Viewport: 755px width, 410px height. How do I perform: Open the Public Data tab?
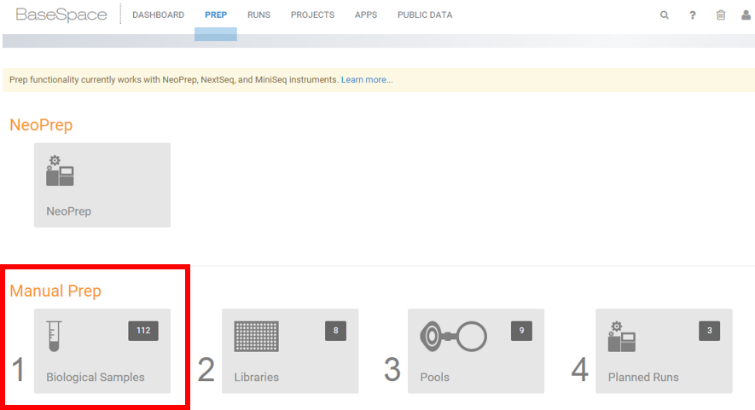[424, 15]
